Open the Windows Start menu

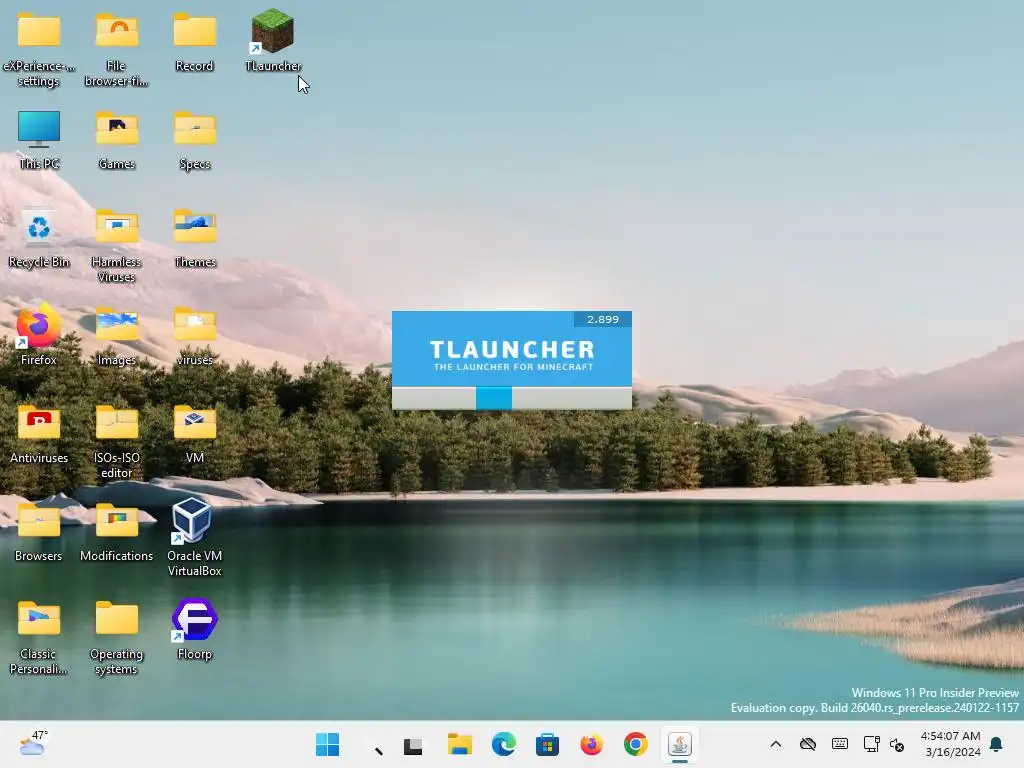tap(327, 744)
